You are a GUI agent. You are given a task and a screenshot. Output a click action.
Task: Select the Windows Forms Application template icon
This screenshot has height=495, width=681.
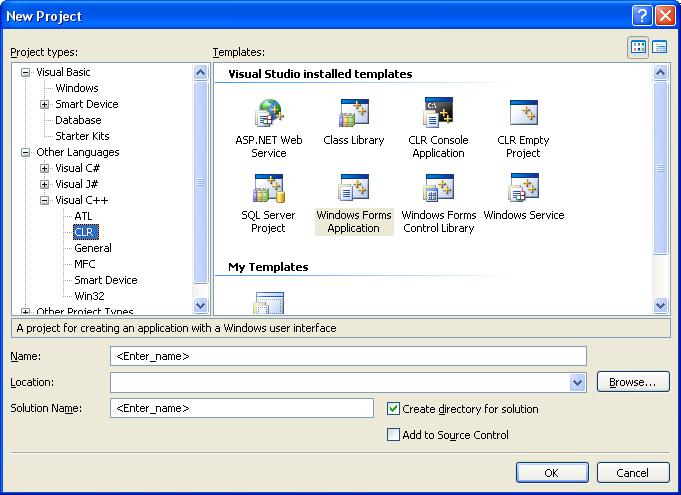pyautogui.click(x=354, y=188)
